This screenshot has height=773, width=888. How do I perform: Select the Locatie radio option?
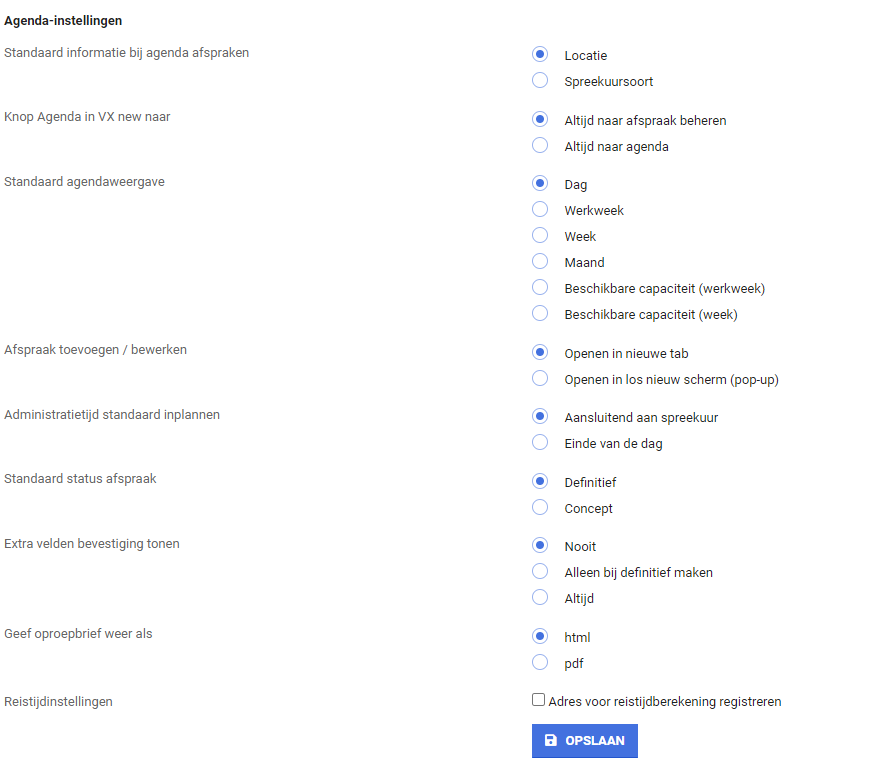pyautogui.click(x=540, y=55)
